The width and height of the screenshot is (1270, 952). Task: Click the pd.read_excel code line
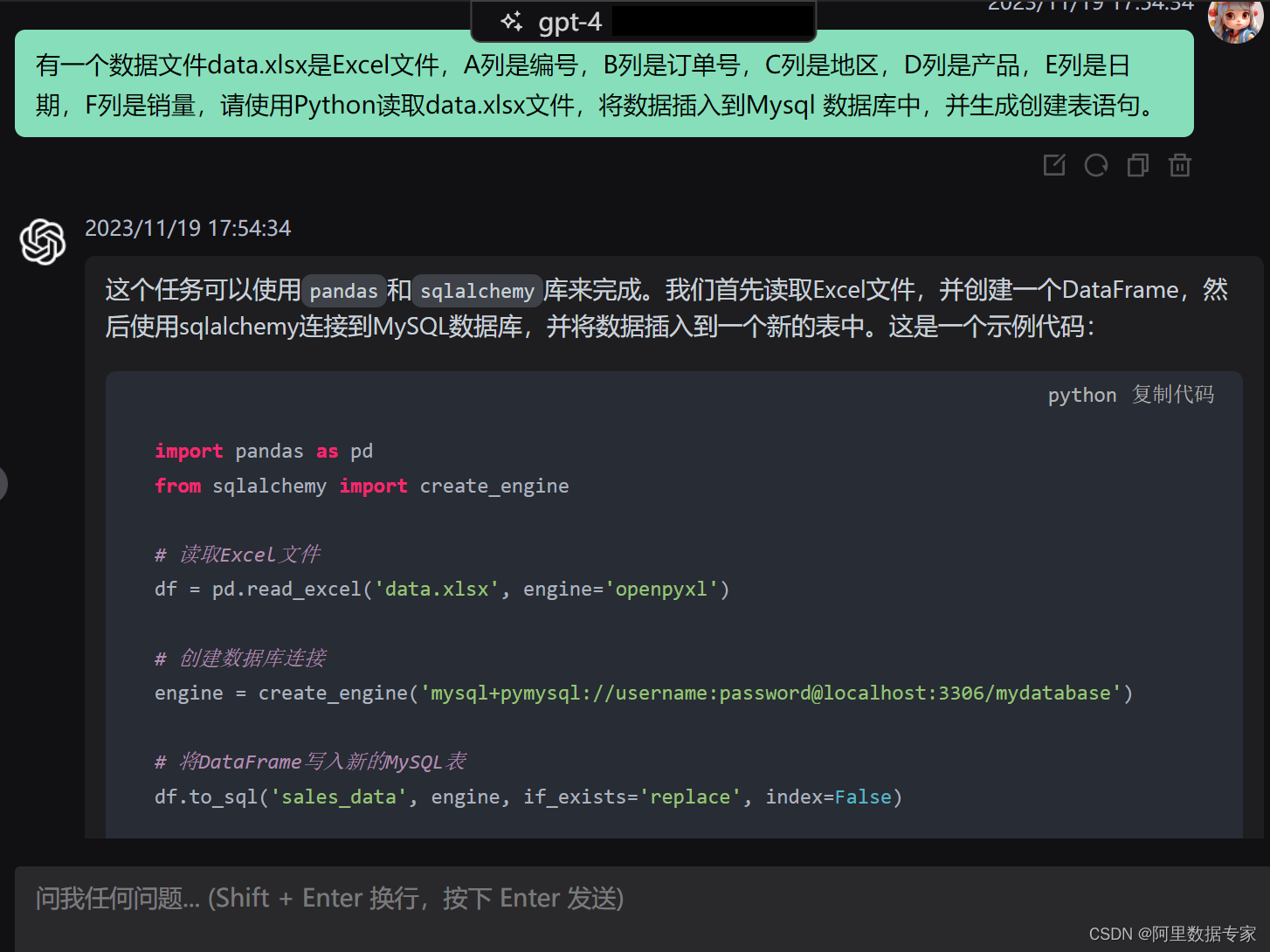442,590
